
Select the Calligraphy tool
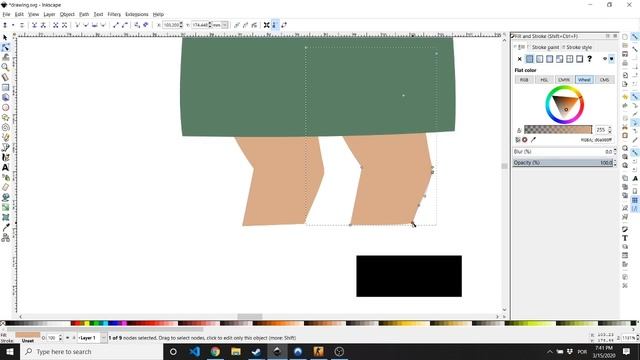pos(5,158)
